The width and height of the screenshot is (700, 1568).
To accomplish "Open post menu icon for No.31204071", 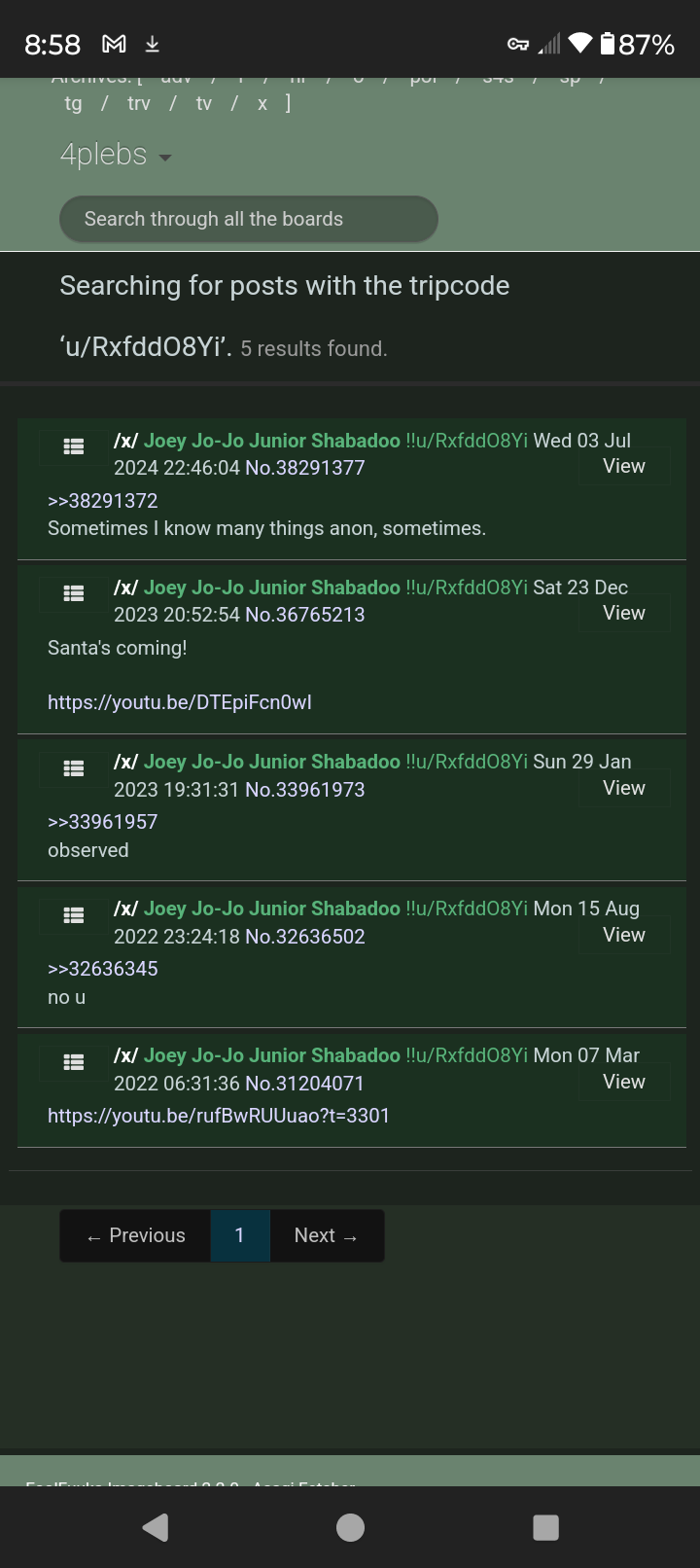I will pyautogui.click(x=74, y=1062).
